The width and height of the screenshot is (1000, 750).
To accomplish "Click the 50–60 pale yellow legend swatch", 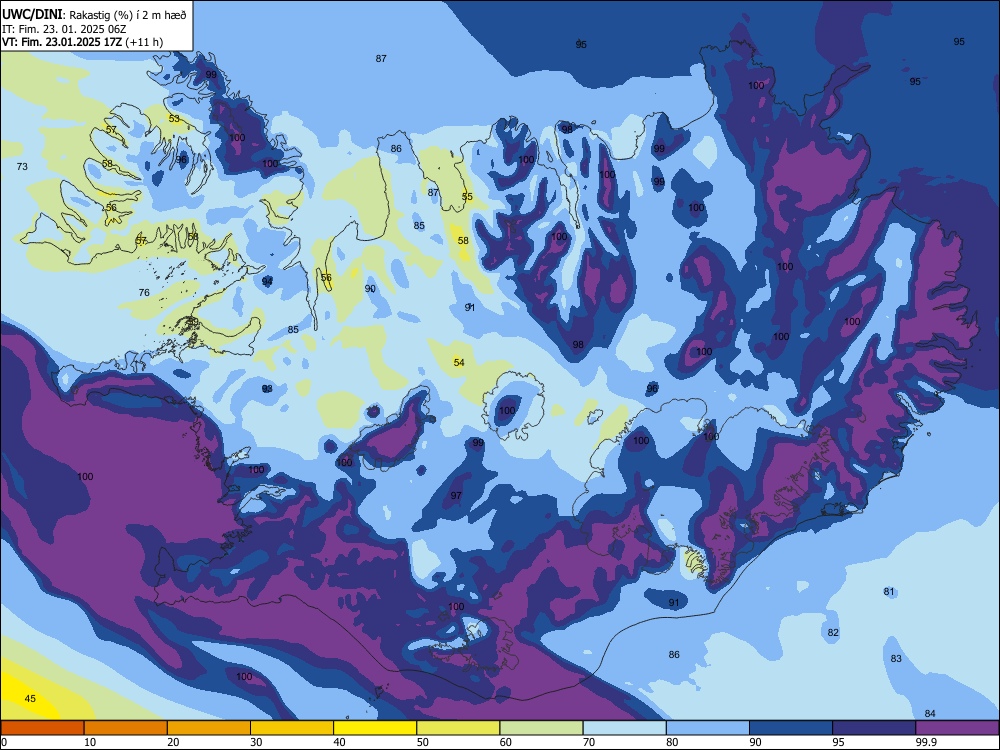I will pos(459,728).
